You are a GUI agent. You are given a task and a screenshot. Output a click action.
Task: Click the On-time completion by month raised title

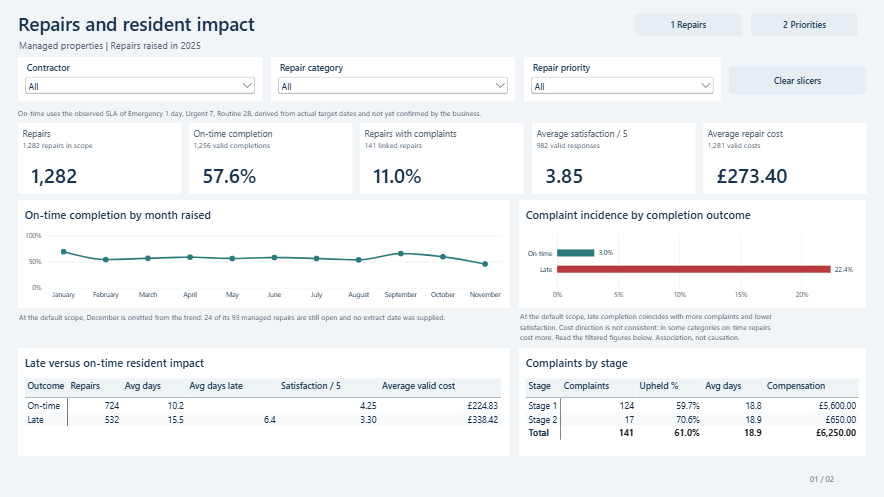coord(117,215)
